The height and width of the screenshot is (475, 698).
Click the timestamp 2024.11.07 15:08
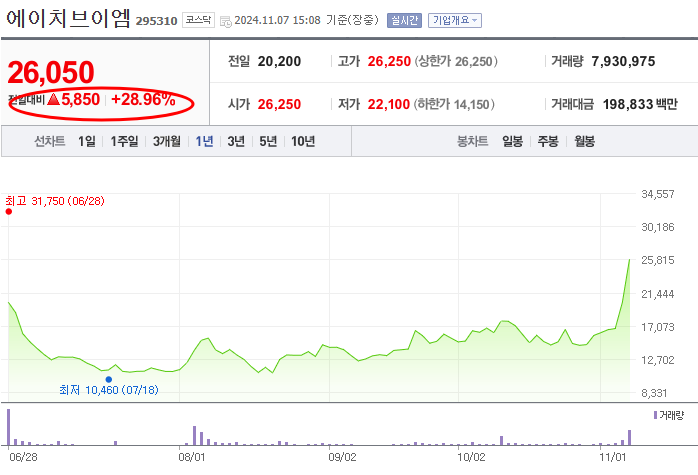pos(277,20)
